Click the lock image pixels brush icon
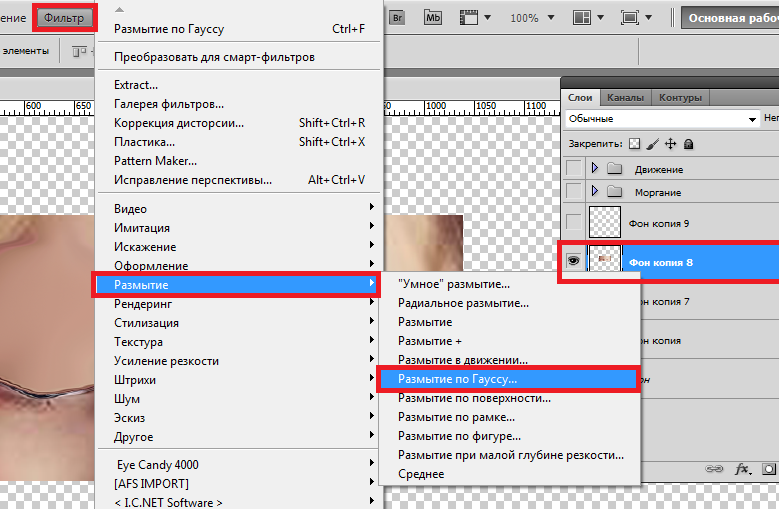This screenshot has width=779, height=509. click(x=652, y=144)
